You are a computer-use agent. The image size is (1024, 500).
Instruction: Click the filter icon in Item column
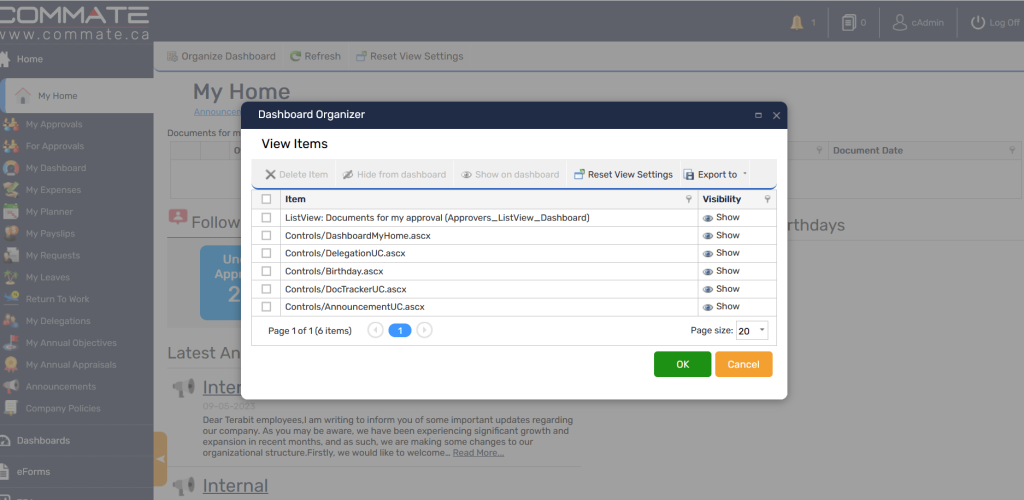click(688, 200)
